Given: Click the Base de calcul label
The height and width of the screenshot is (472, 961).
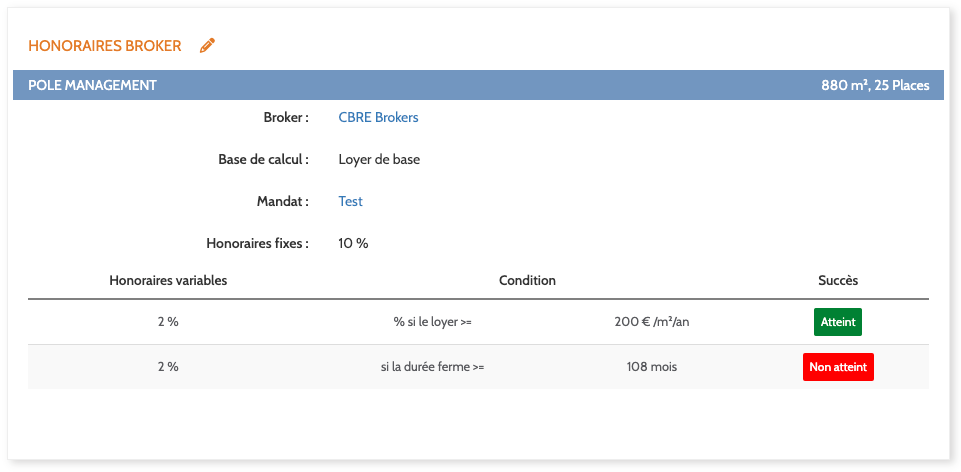Looking at the screenshot, I should click(x=263, y=159).
